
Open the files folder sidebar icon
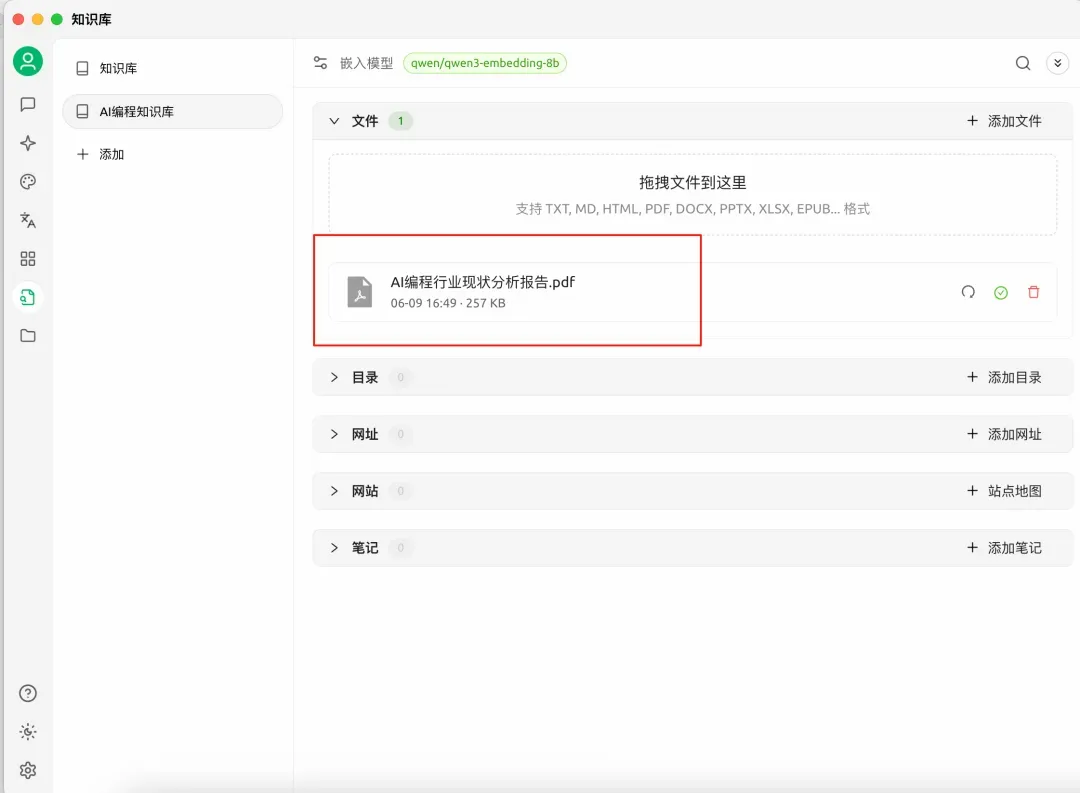[x=28, y=336]
